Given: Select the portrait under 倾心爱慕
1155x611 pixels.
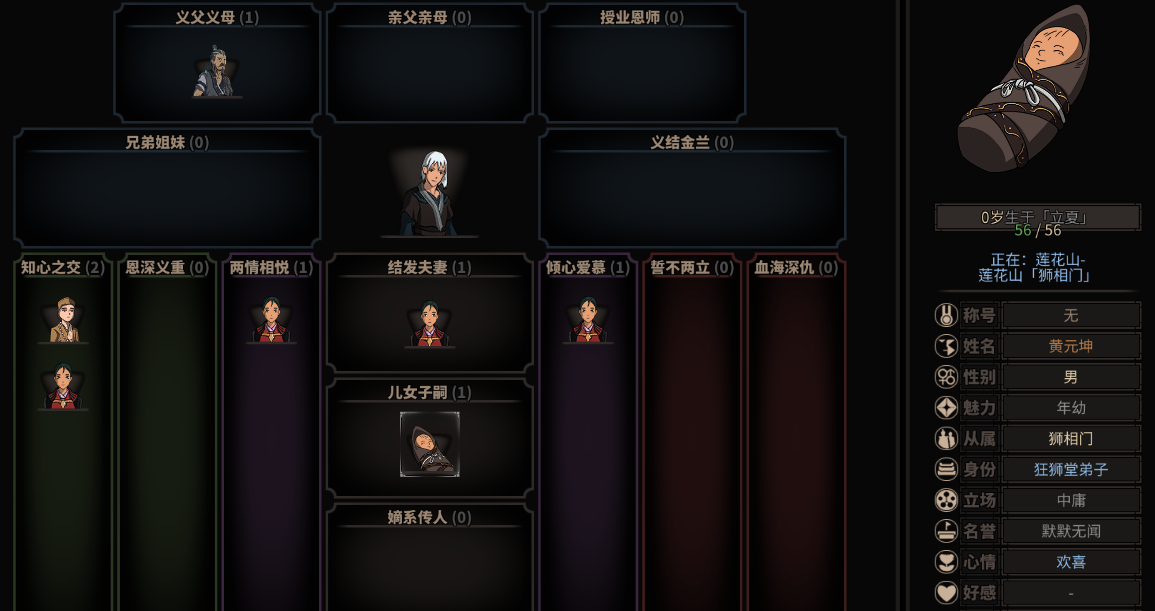Looking at the screenshot, I should coord(588,319).
